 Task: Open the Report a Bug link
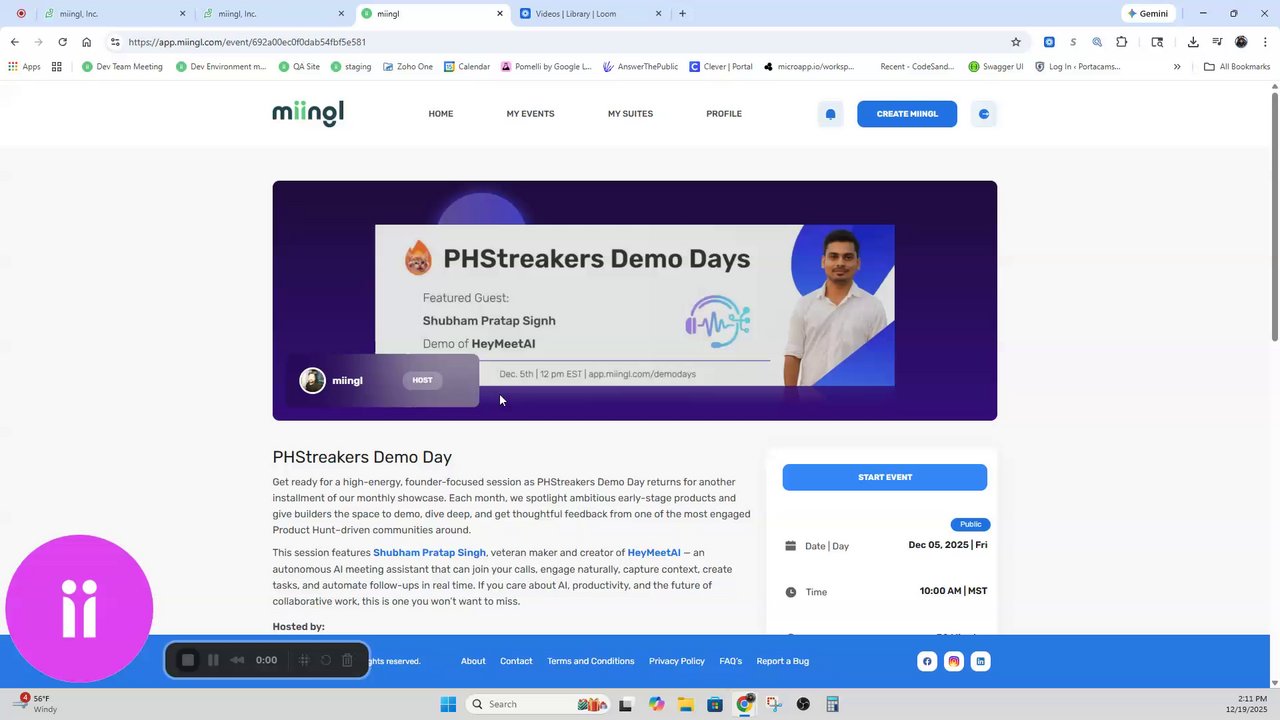pos(783,661)
